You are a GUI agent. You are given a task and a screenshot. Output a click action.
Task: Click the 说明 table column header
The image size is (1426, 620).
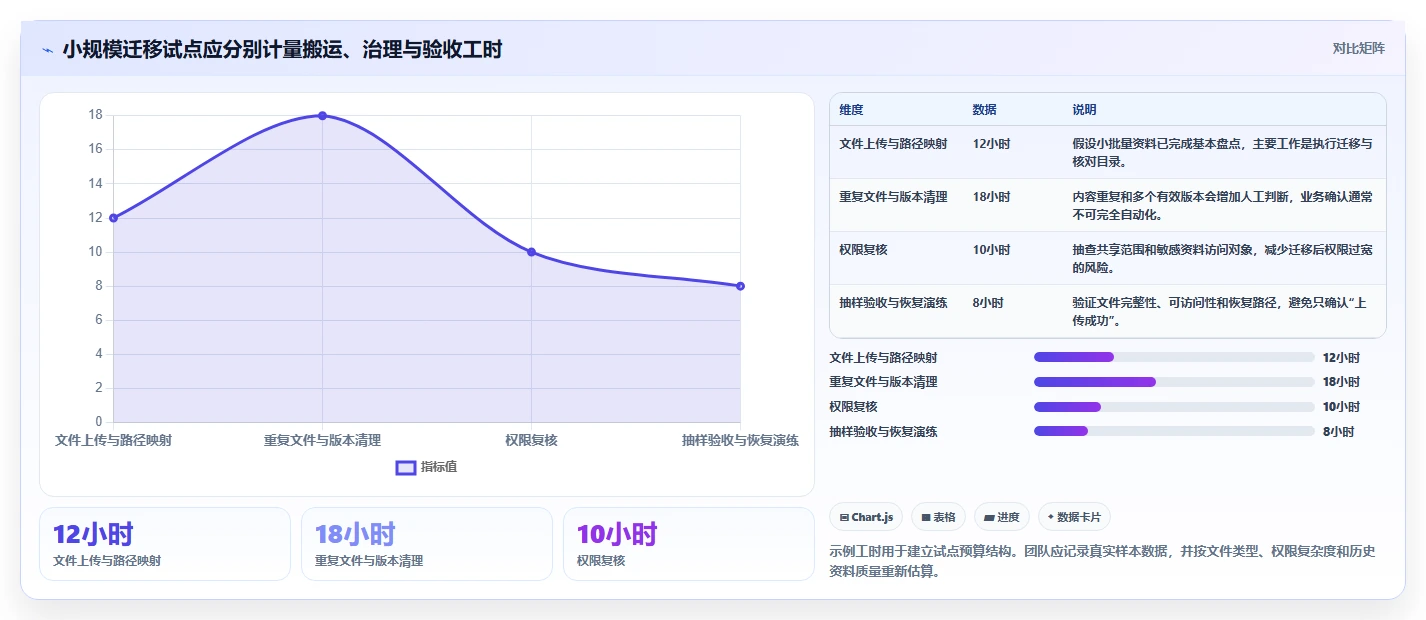(1084, 110)
